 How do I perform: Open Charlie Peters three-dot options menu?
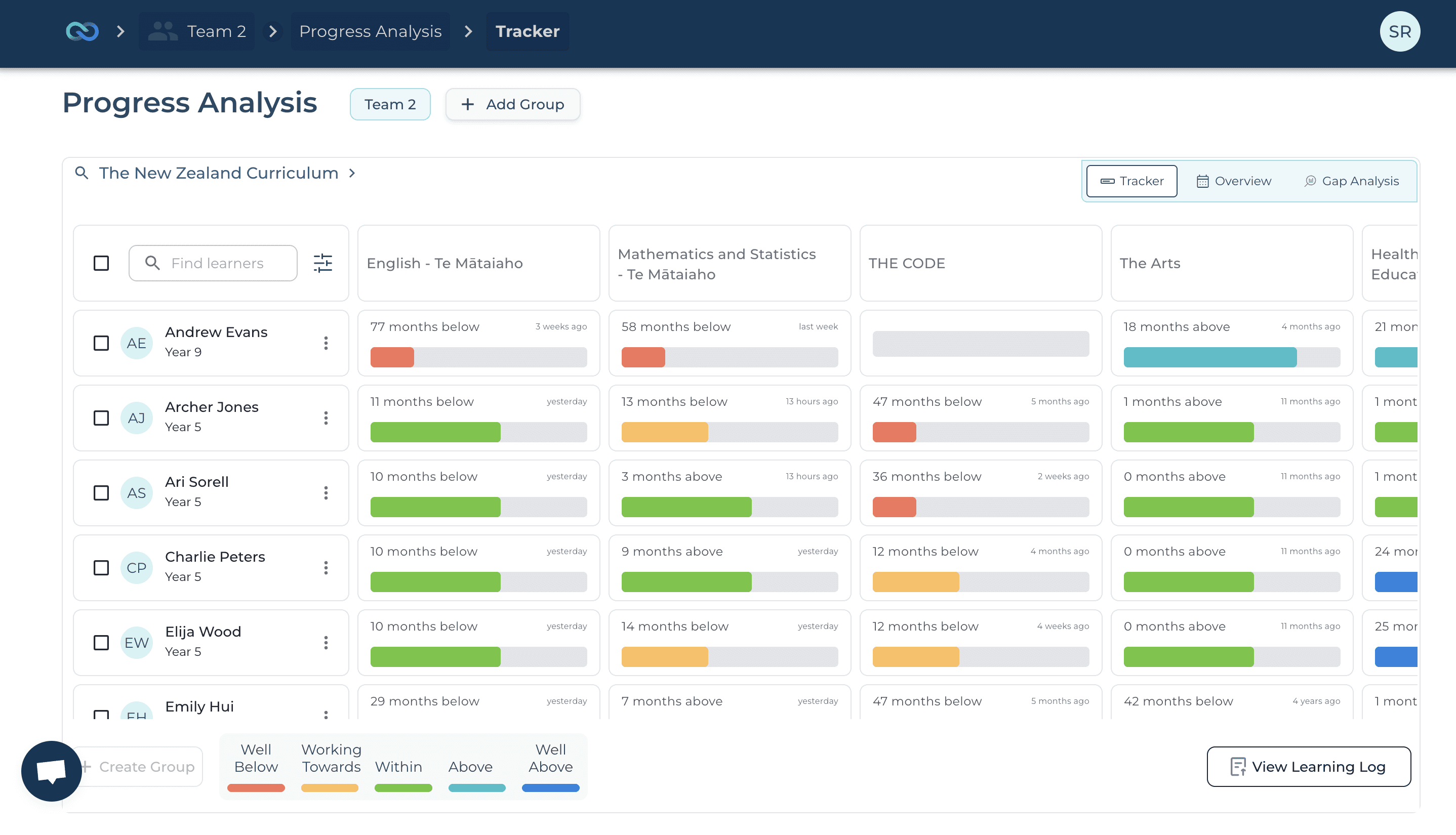point(326,568)
